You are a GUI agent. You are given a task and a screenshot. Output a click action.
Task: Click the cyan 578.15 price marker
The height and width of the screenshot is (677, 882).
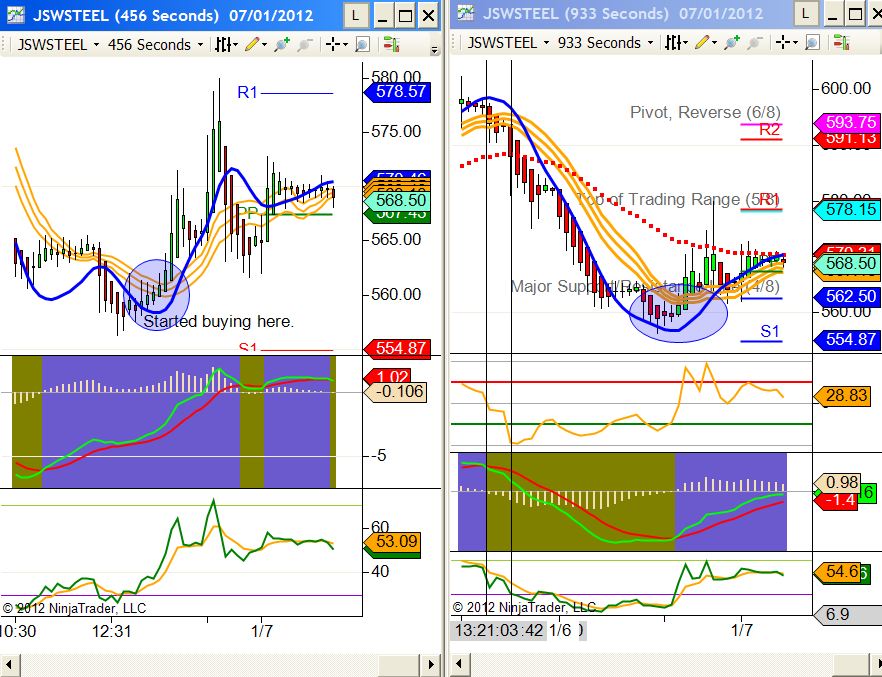848,210
